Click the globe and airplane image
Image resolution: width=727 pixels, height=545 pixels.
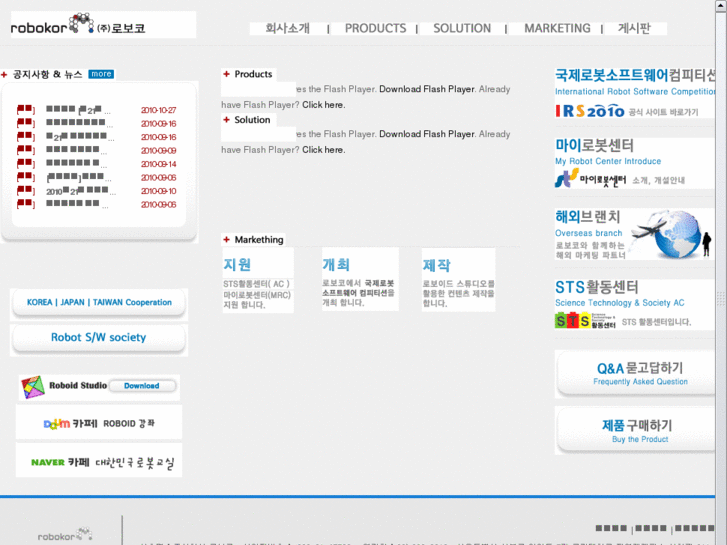669,234
